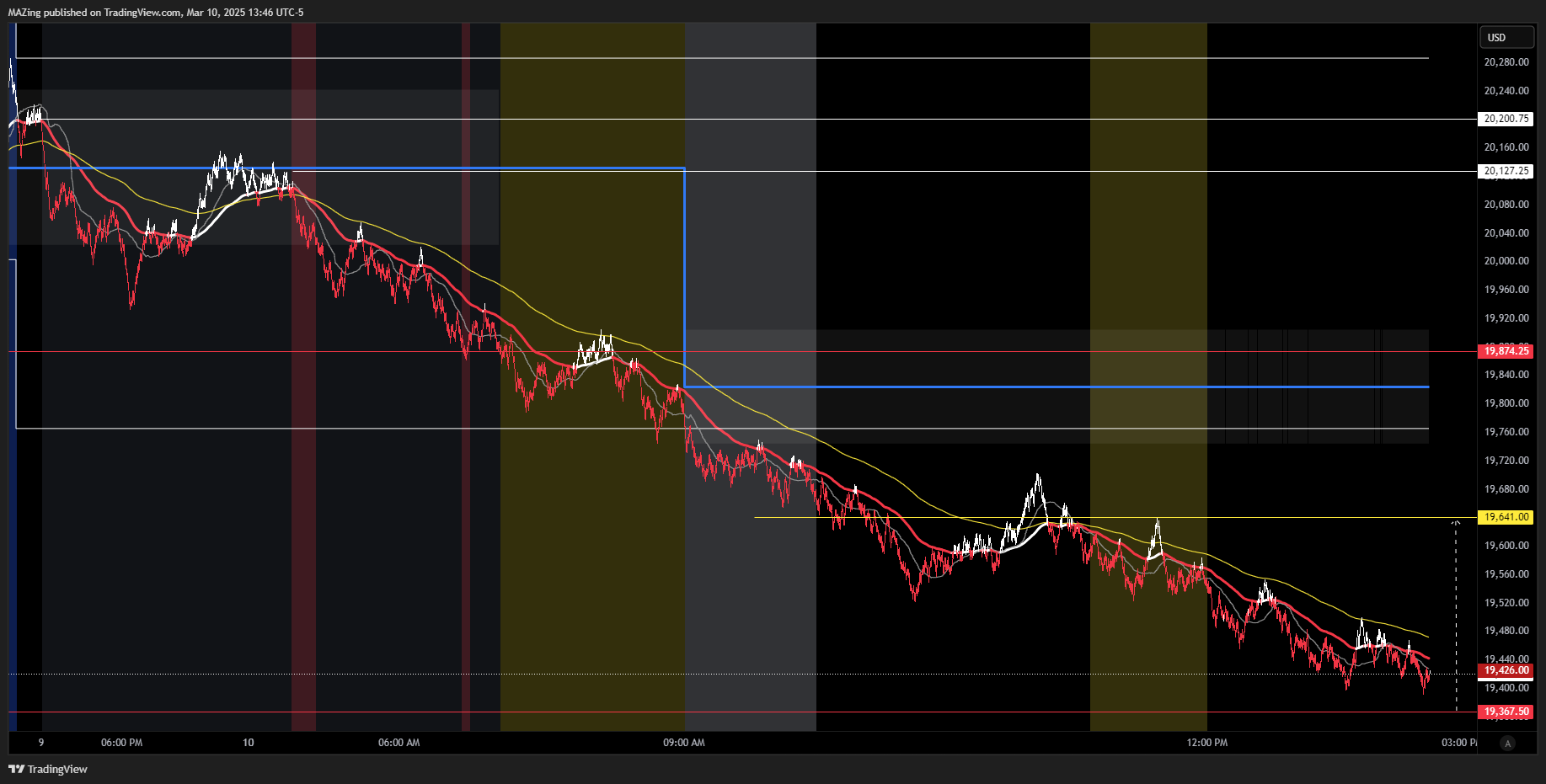The height and width of the screenshot is (784, 1546).
Task: Click the 20,160.00 price scale value
Action: click(x=1506, y=147)
